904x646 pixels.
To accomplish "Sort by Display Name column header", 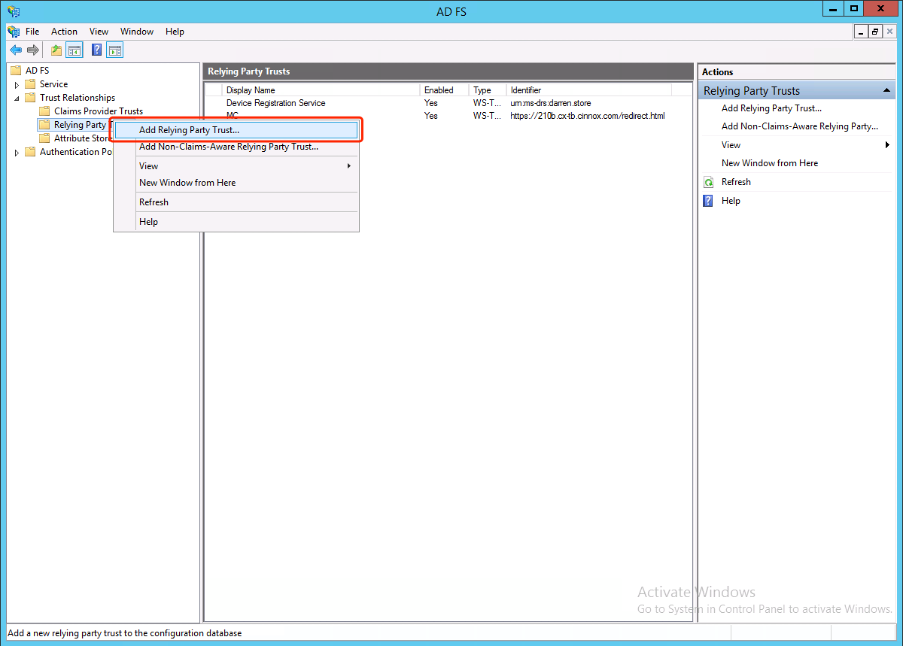I will tap(321, 90).
